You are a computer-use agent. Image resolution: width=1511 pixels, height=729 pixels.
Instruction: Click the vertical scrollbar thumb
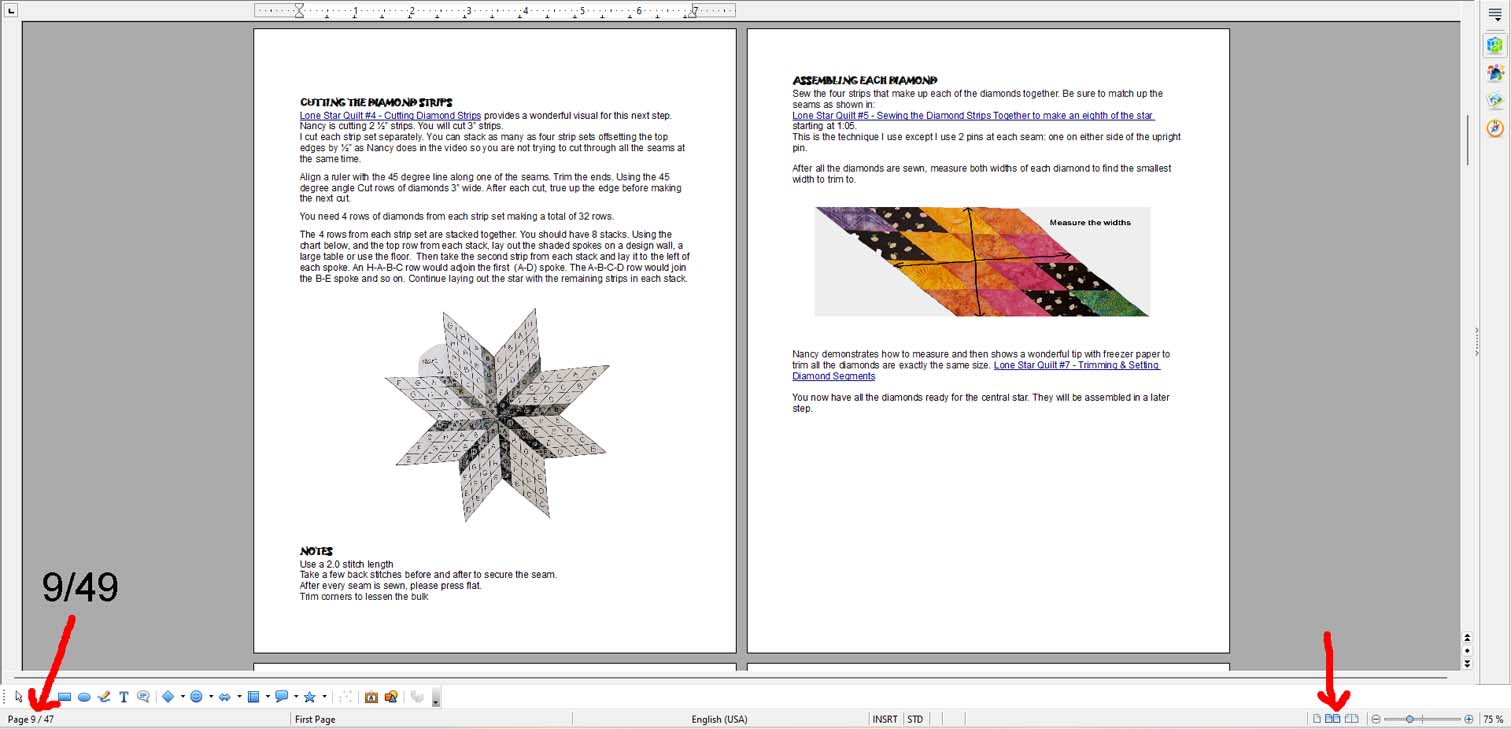click(1467, 140)
